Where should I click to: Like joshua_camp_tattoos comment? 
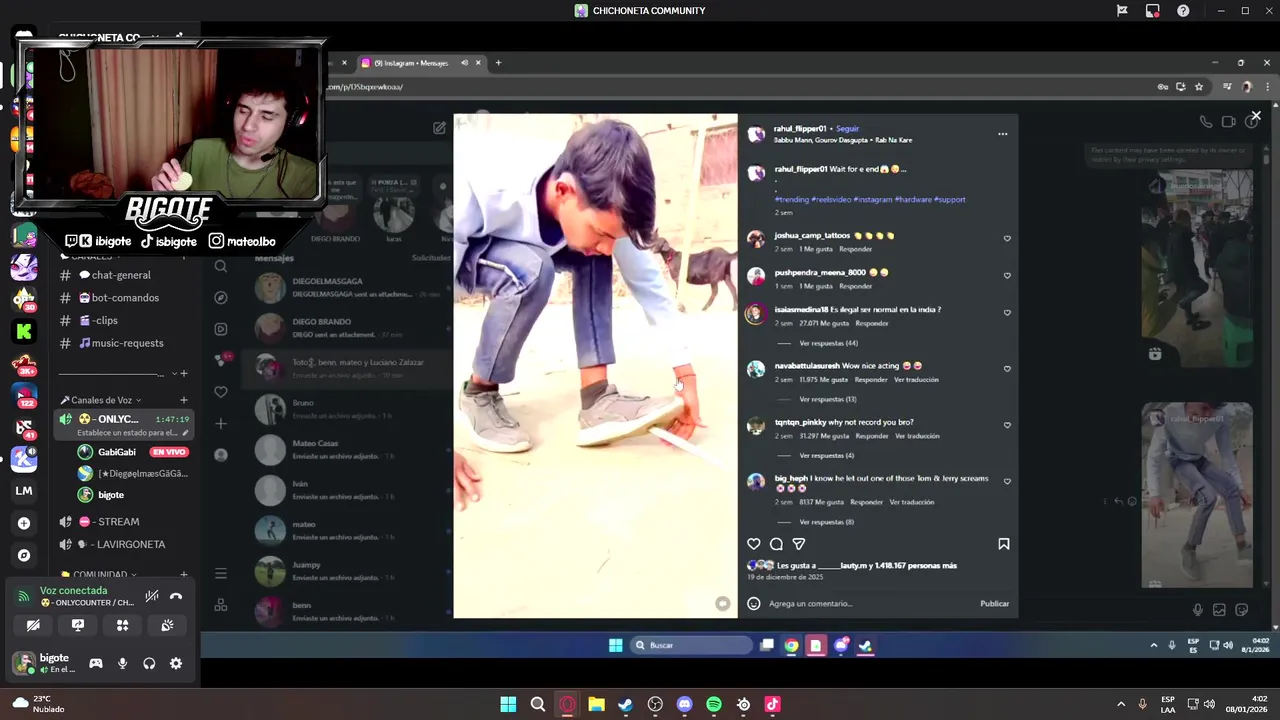(1007, 238)
